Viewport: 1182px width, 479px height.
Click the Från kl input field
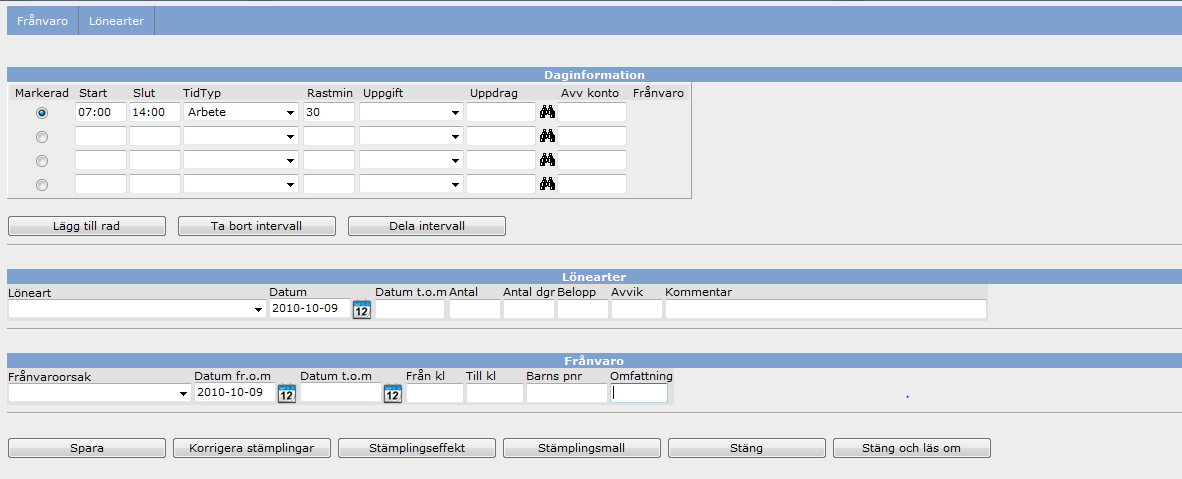click(435, 393)
